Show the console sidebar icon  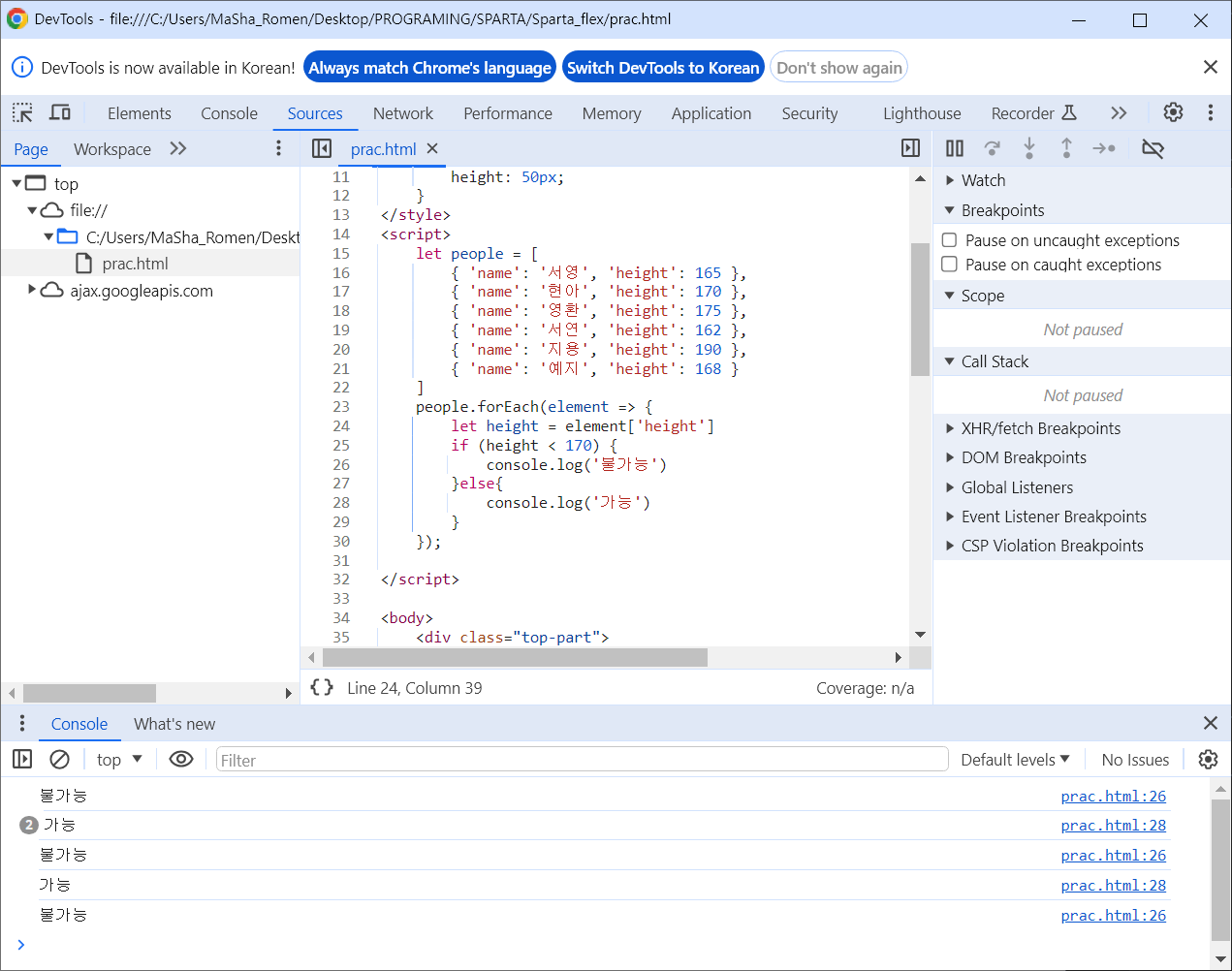[22, 759]
